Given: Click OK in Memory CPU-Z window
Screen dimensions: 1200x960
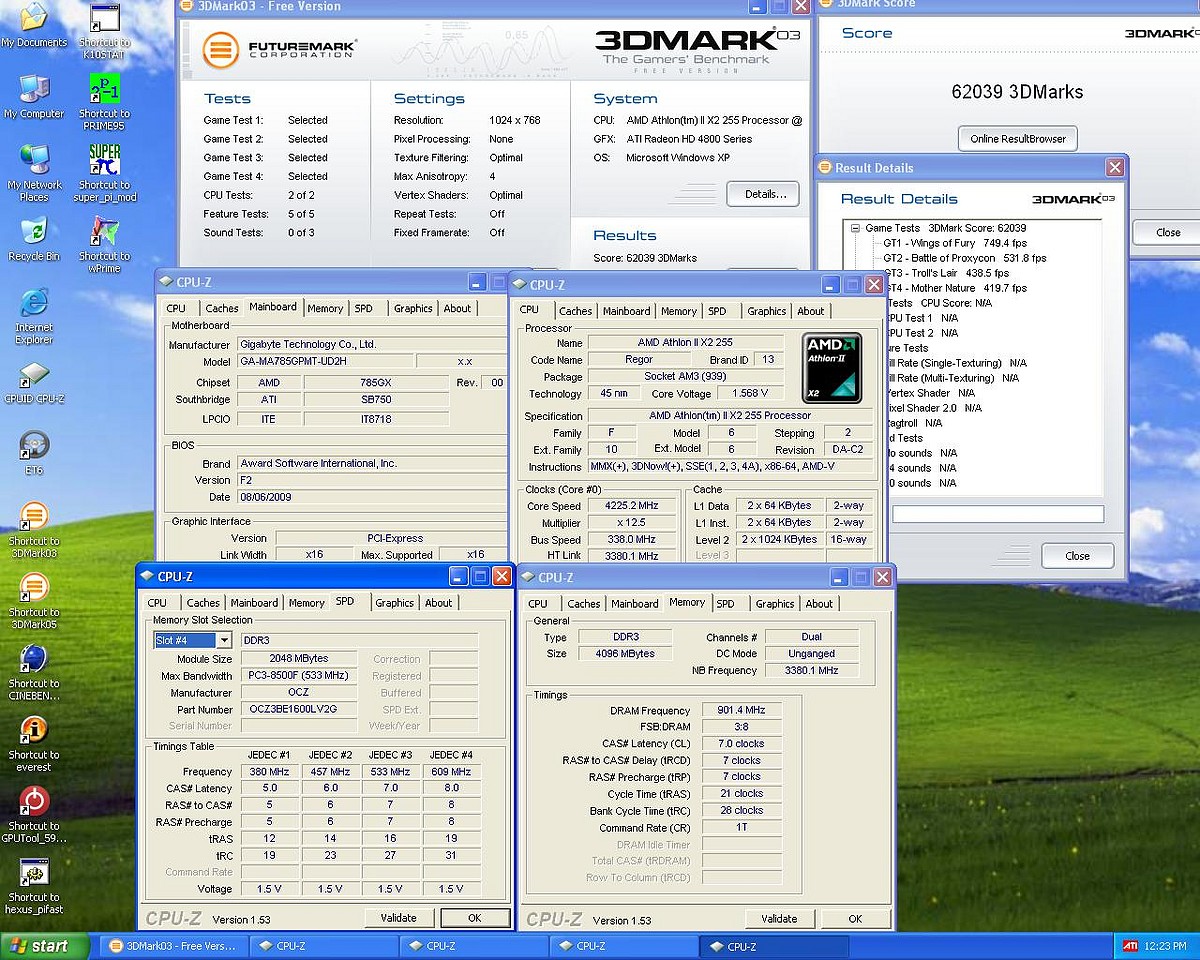Looking at the screenshot, I should (x=855, y=919).
